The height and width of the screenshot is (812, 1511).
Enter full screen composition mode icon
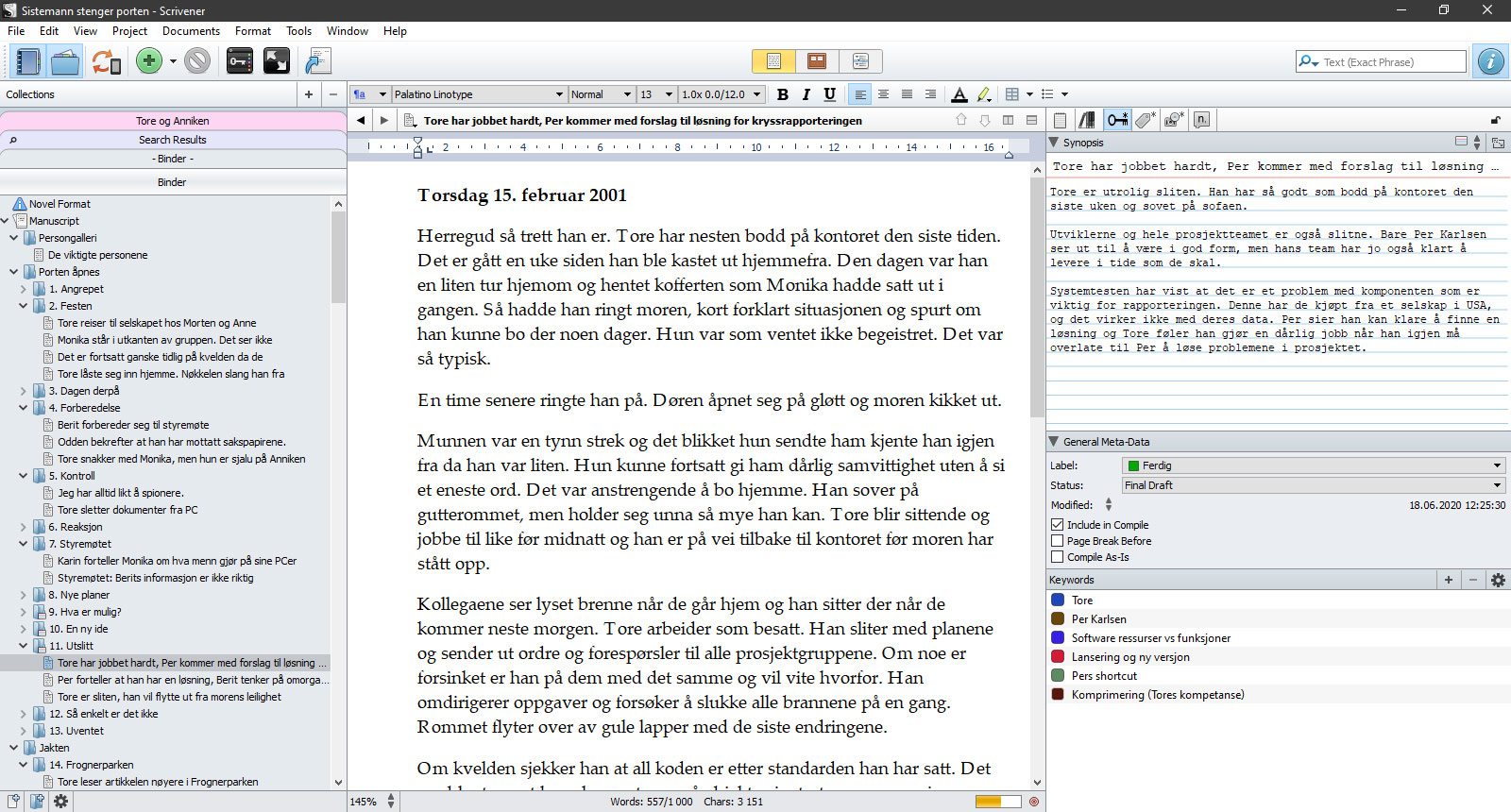click(277, 62)
